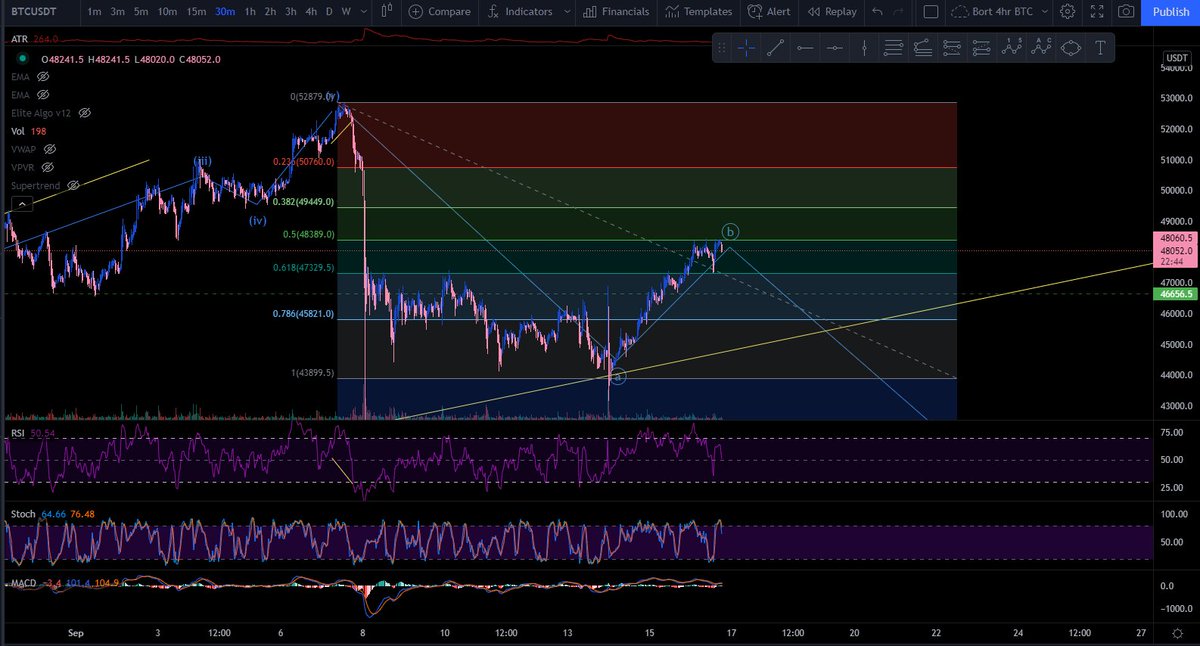The width and height of the screenshot is (1200, 646).
Task: Click the blue Publish button
Action: pos(1171,12)
